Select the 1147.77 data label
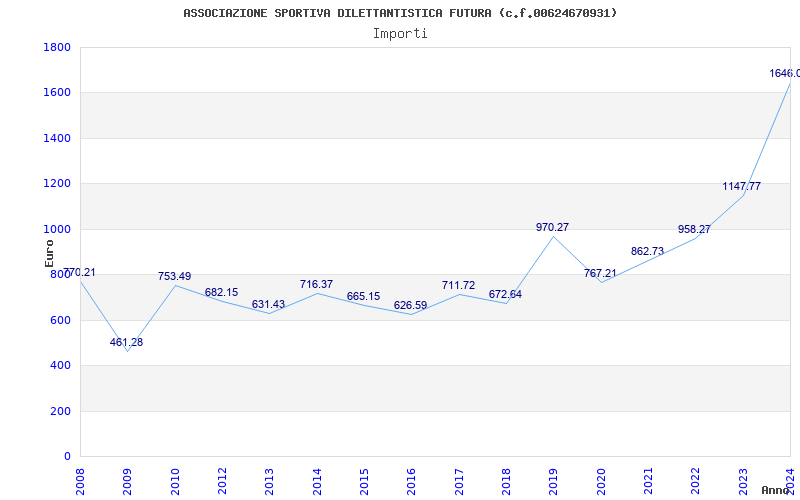The height and width of the screenshot is (500, 800). tap(741, 186)
